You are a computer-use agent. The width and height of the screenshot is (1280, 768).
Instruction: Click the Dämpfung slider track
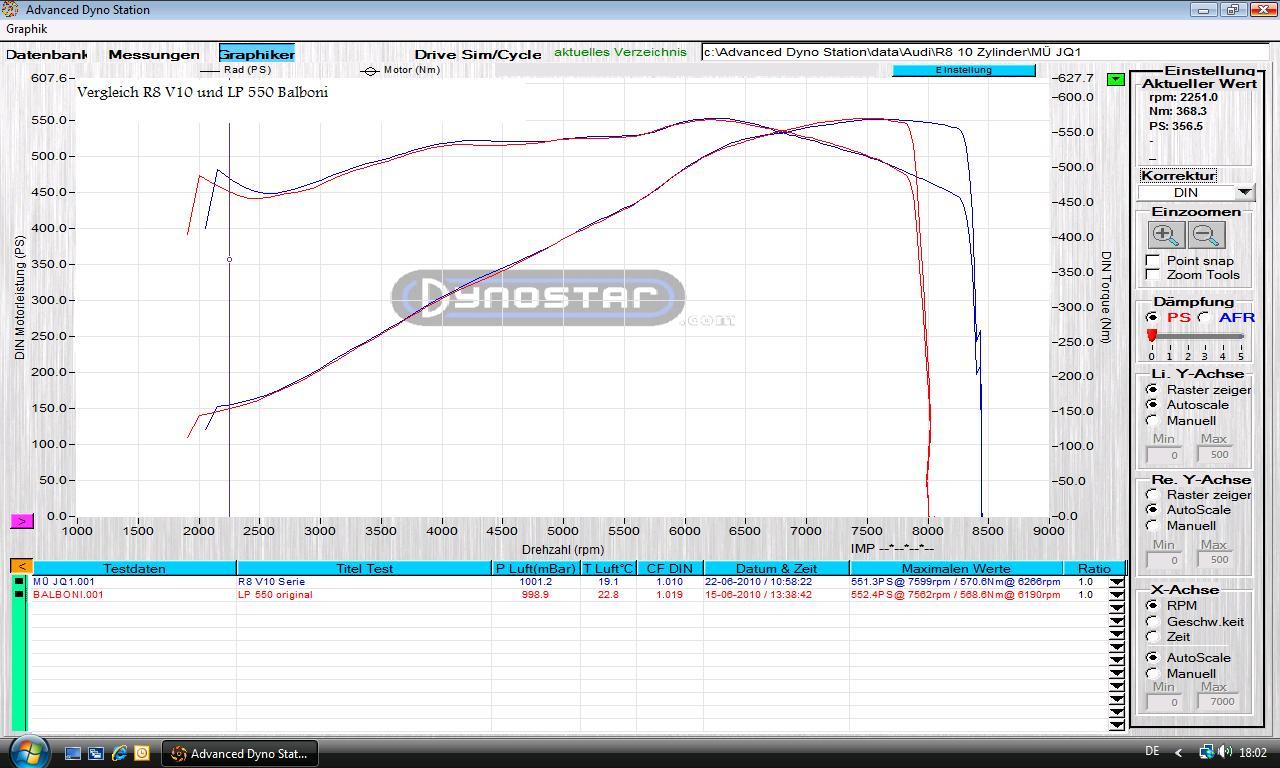click(x=1197, y=337)
